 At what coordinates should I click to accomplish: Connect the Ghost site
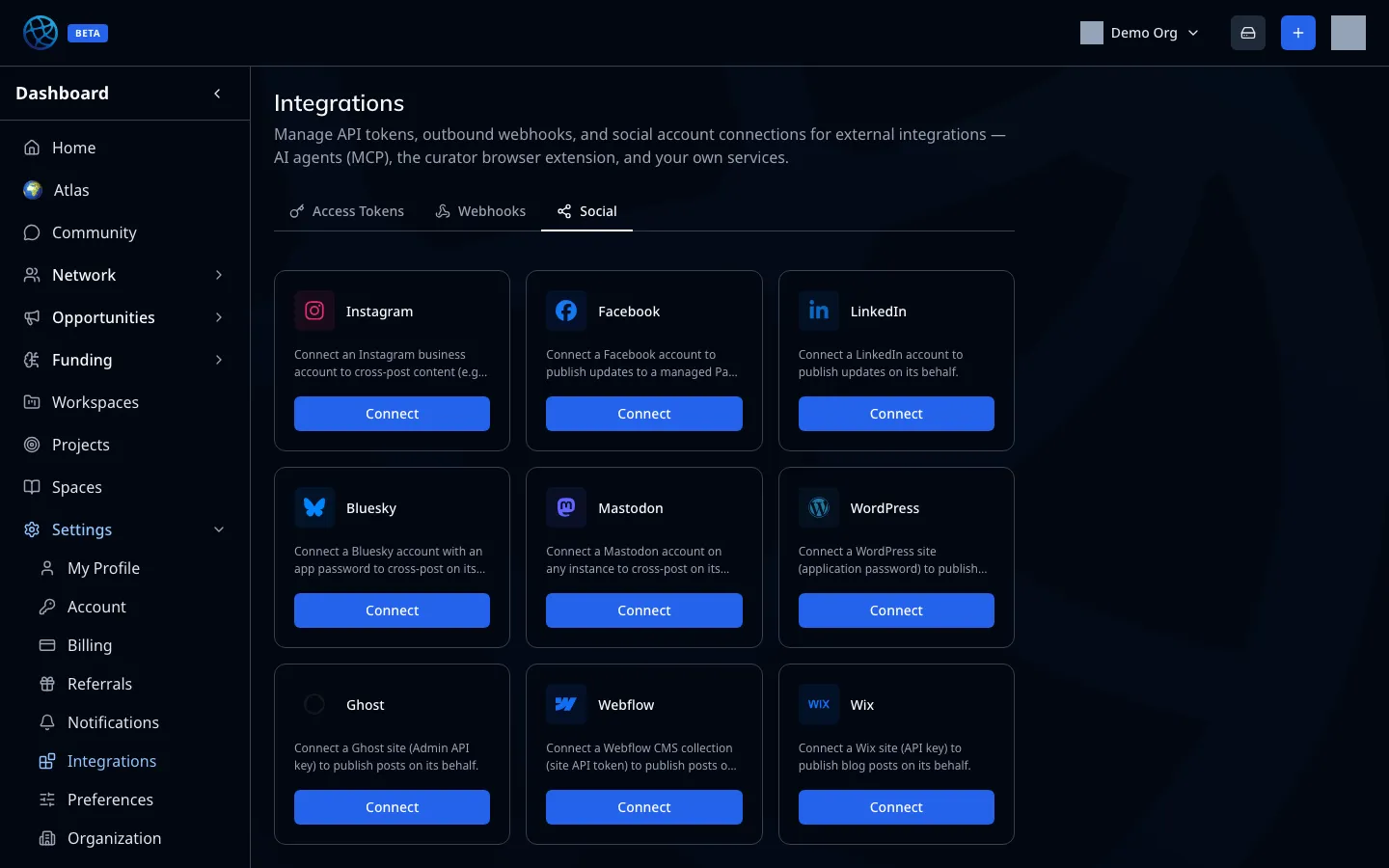point(392,807)
